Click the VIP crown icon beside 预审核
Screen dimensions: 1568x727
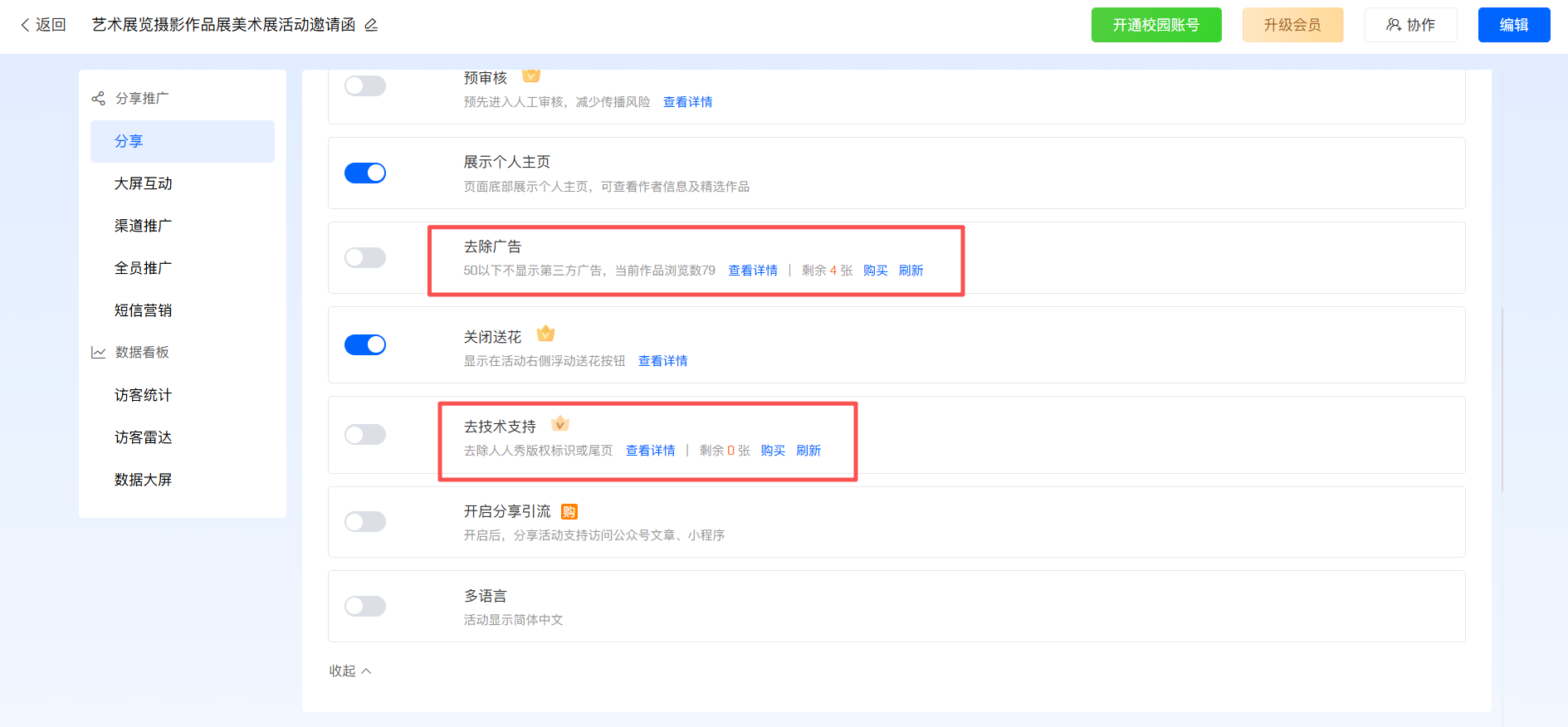pos(531,76)
